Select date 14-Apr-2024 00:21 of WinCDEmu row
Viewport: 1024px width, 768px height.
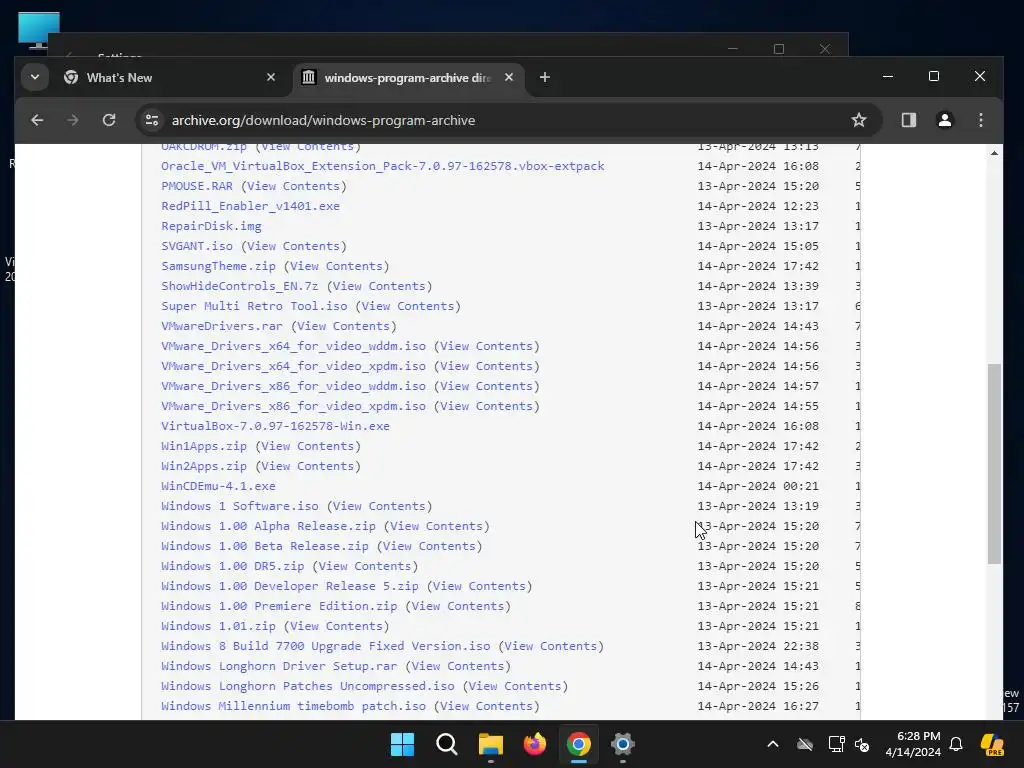pos(758,486)
